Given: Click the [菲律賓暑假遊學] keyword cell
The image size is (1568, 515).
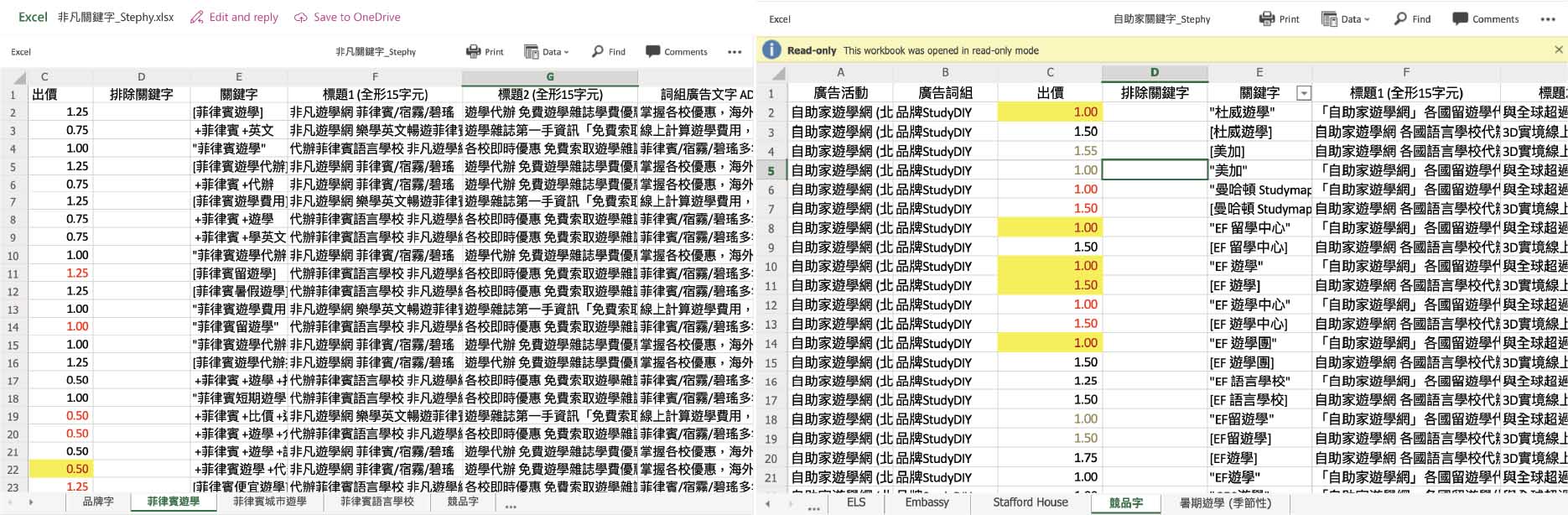Looking at the screenshot, I should pyautogui.click(x=239, y=291).
